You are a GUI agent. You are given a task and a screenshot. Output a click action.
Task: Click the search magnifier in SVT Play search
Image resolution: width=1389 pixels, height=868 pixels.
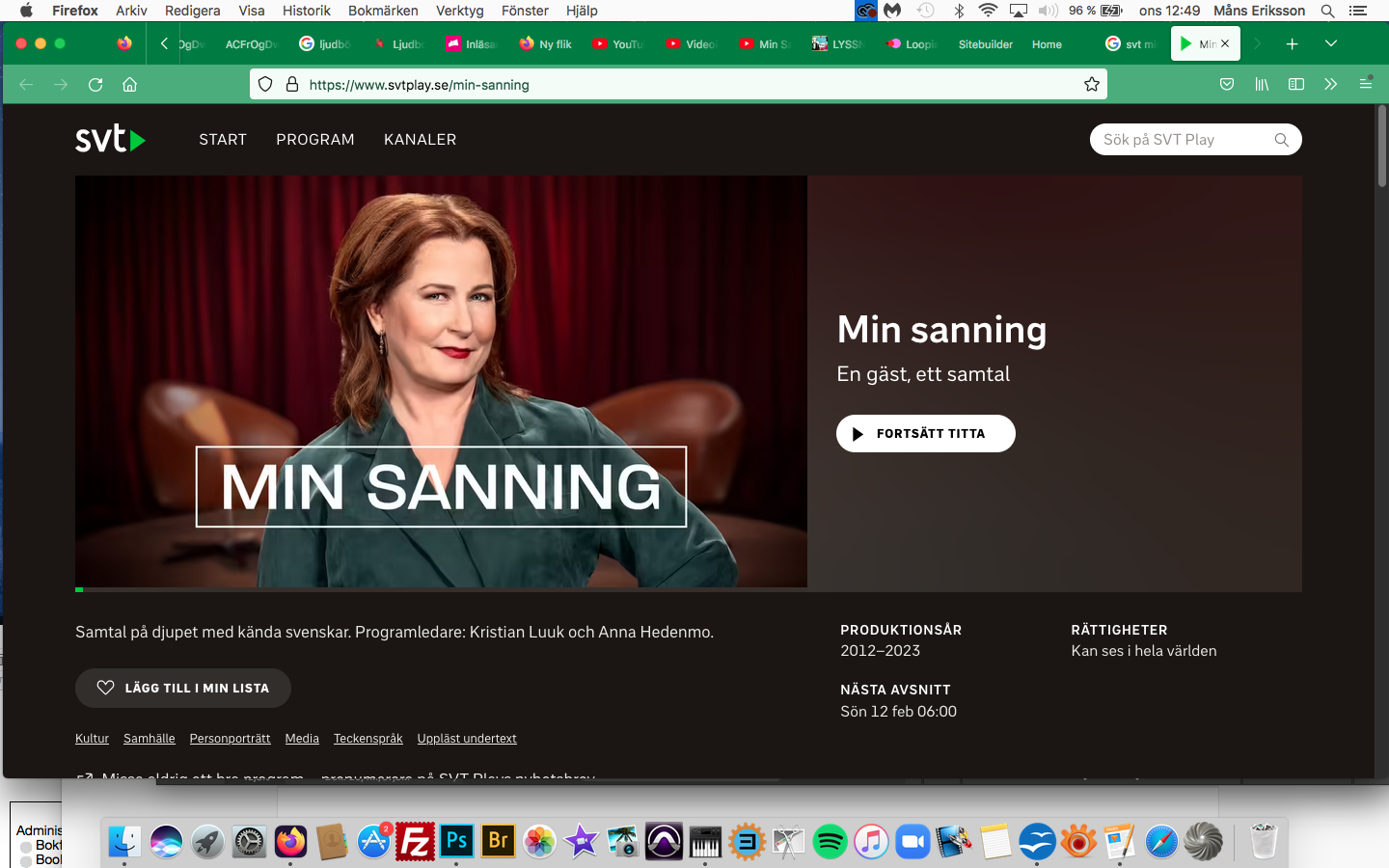click(1281, 139)
